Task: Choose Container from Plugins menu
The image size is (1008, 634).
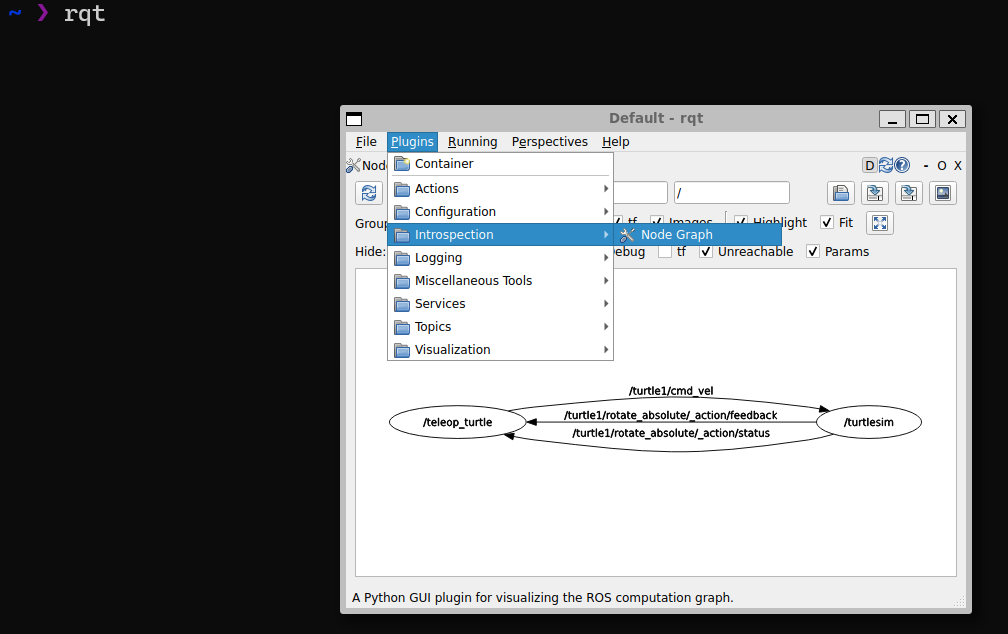Action: coord(500,164)
